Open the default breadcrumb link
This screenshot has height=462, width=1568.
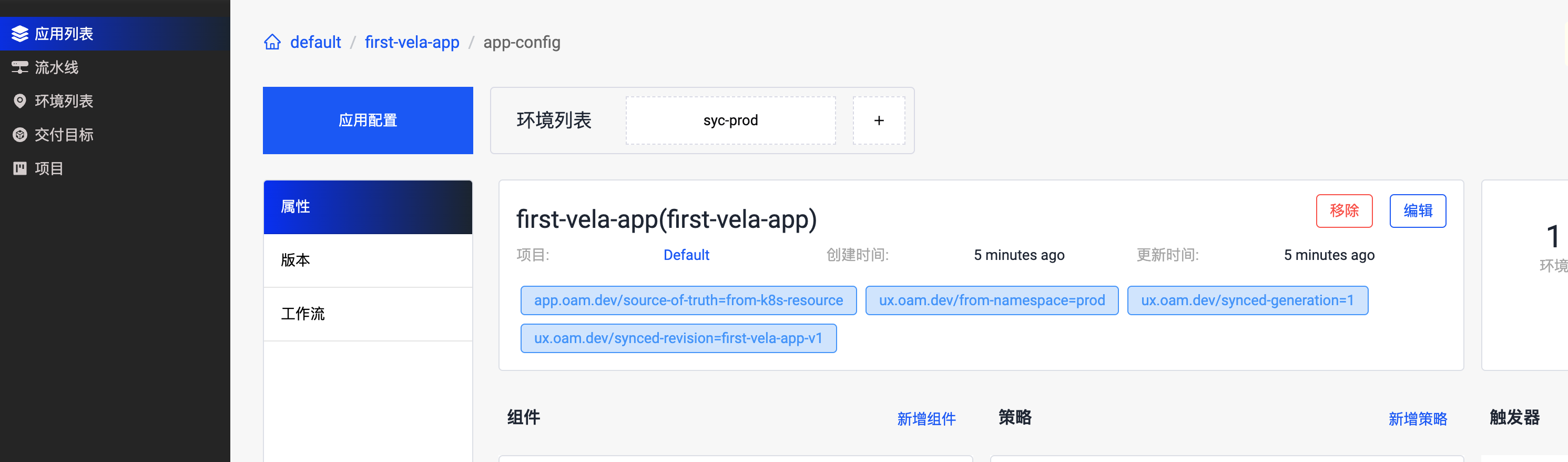coord(315,42)
